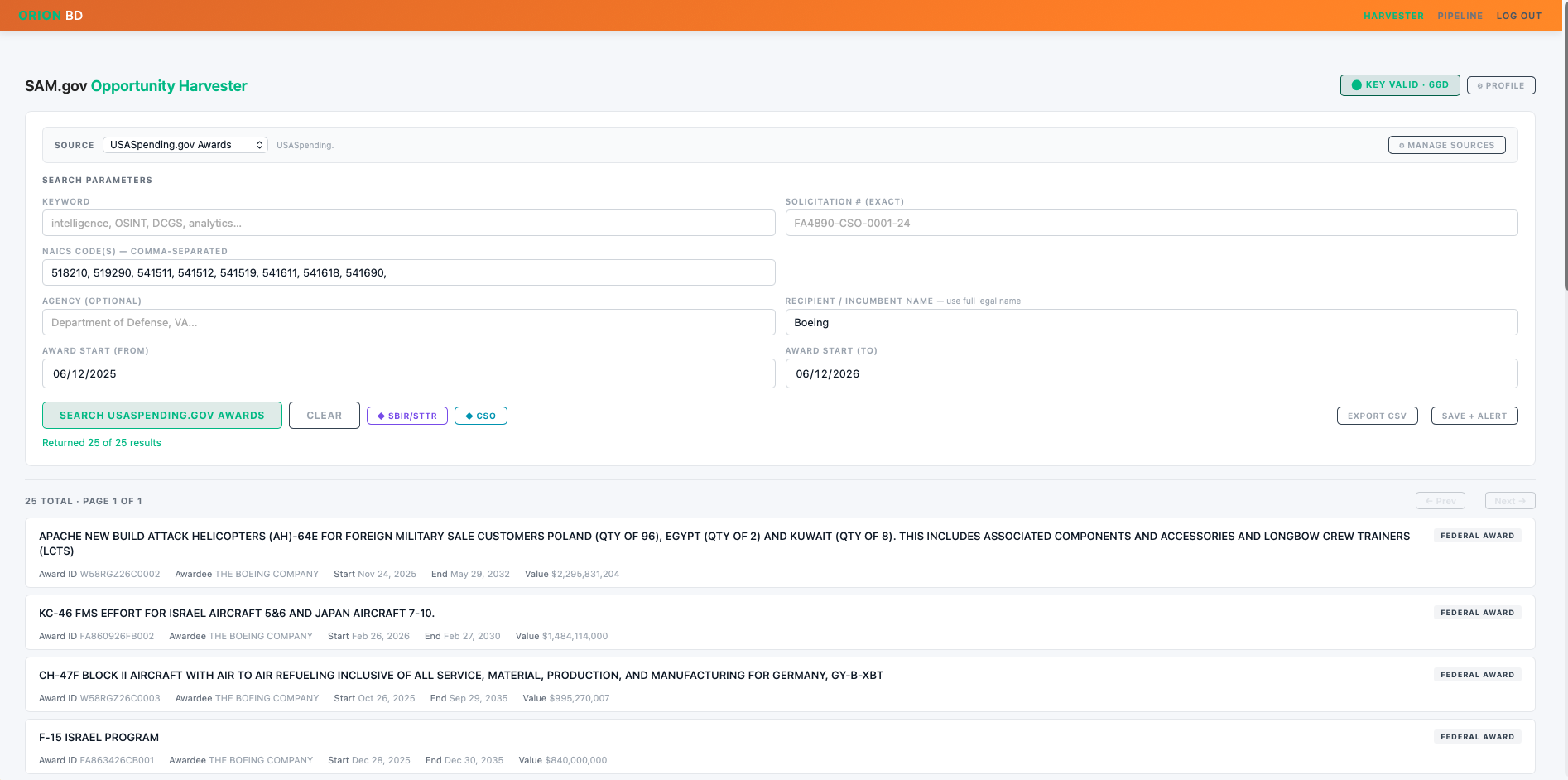The image size is (1568, 780).
Task: Apply the CSO filter chip
Action: click(480, 416)
